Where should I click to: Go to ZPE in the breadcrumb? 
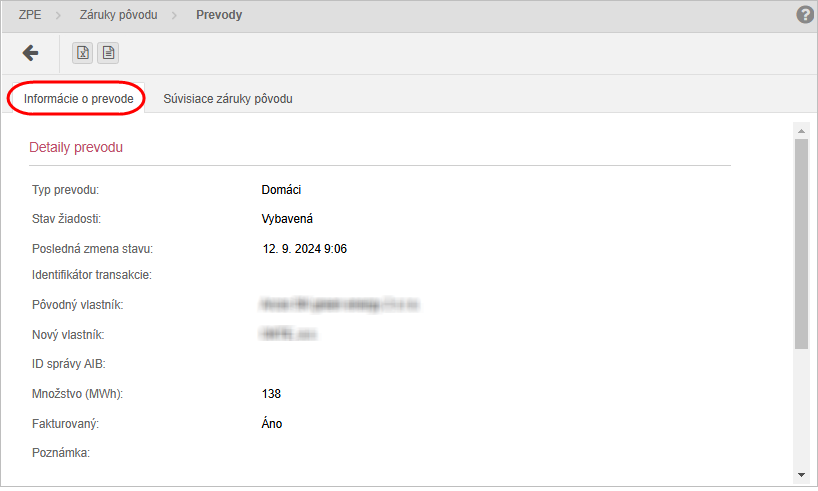tap(30, 15)
